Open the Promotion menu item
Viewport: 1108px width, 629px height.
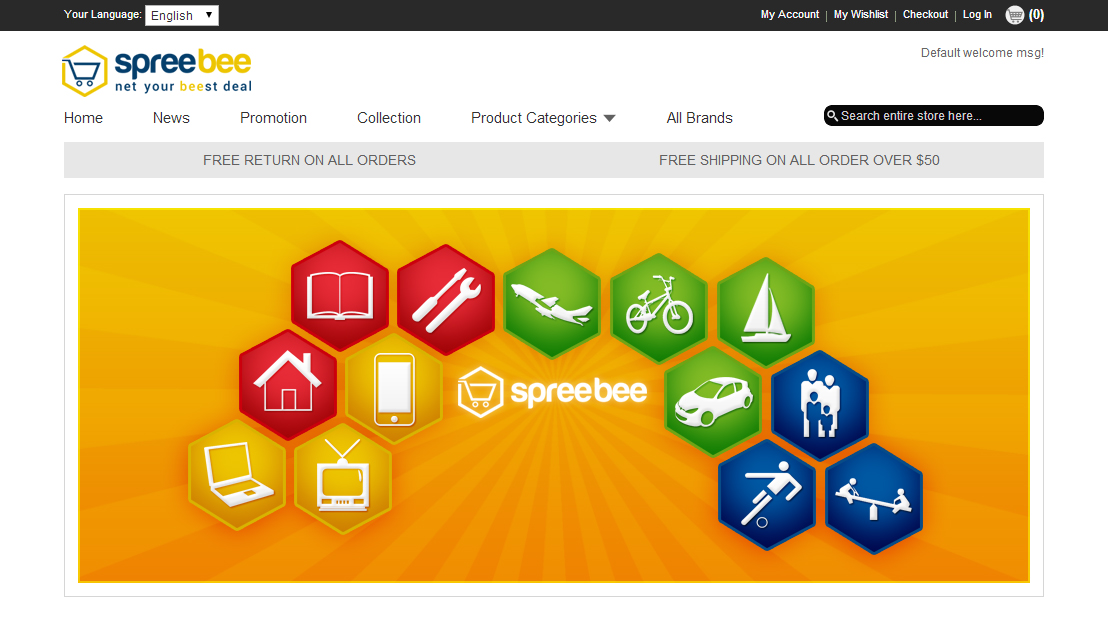point(273,118)
